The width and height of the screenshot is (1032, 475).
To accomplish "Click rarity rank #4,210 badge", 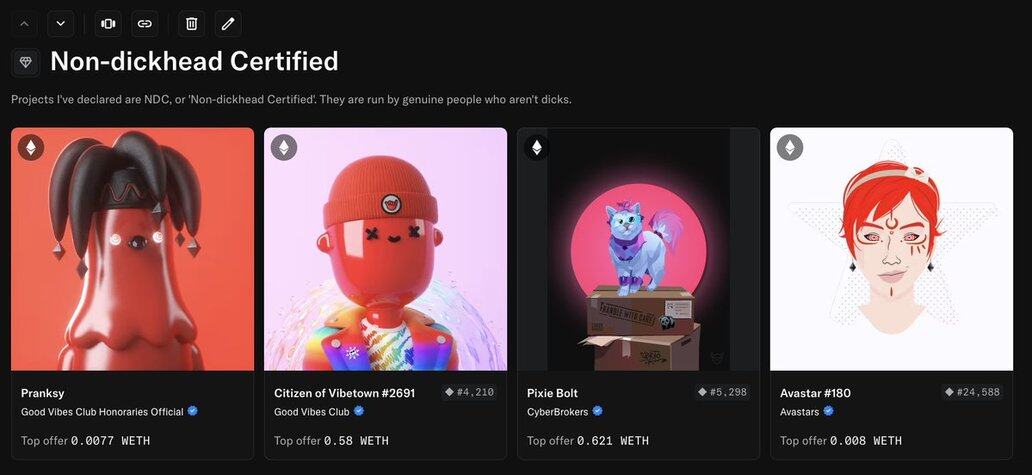I will pos(469,392).
